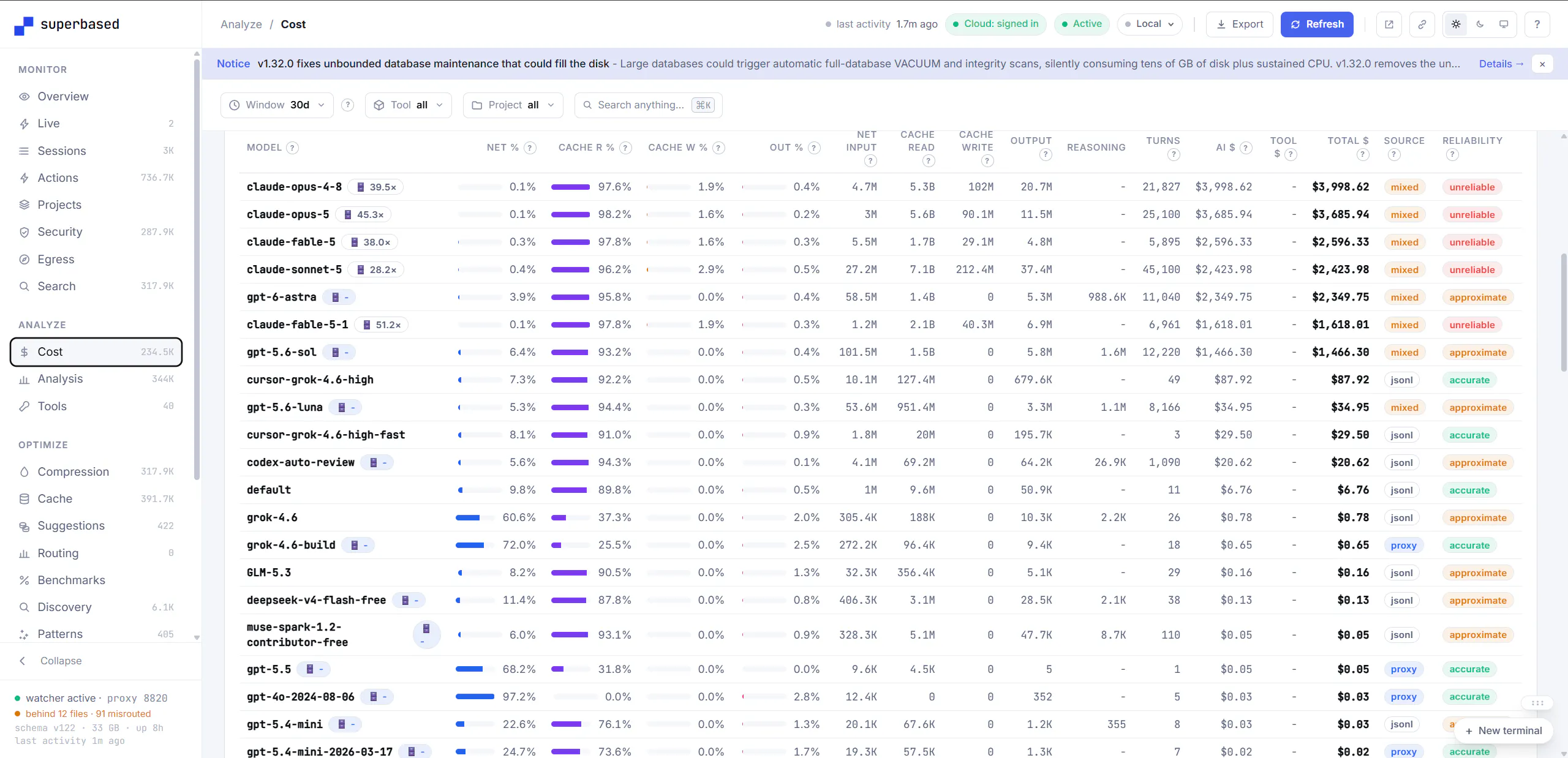Click help icon beside OUT % header
The image size is (1568, 758).
pyautogui.click(x=814, y=148)
